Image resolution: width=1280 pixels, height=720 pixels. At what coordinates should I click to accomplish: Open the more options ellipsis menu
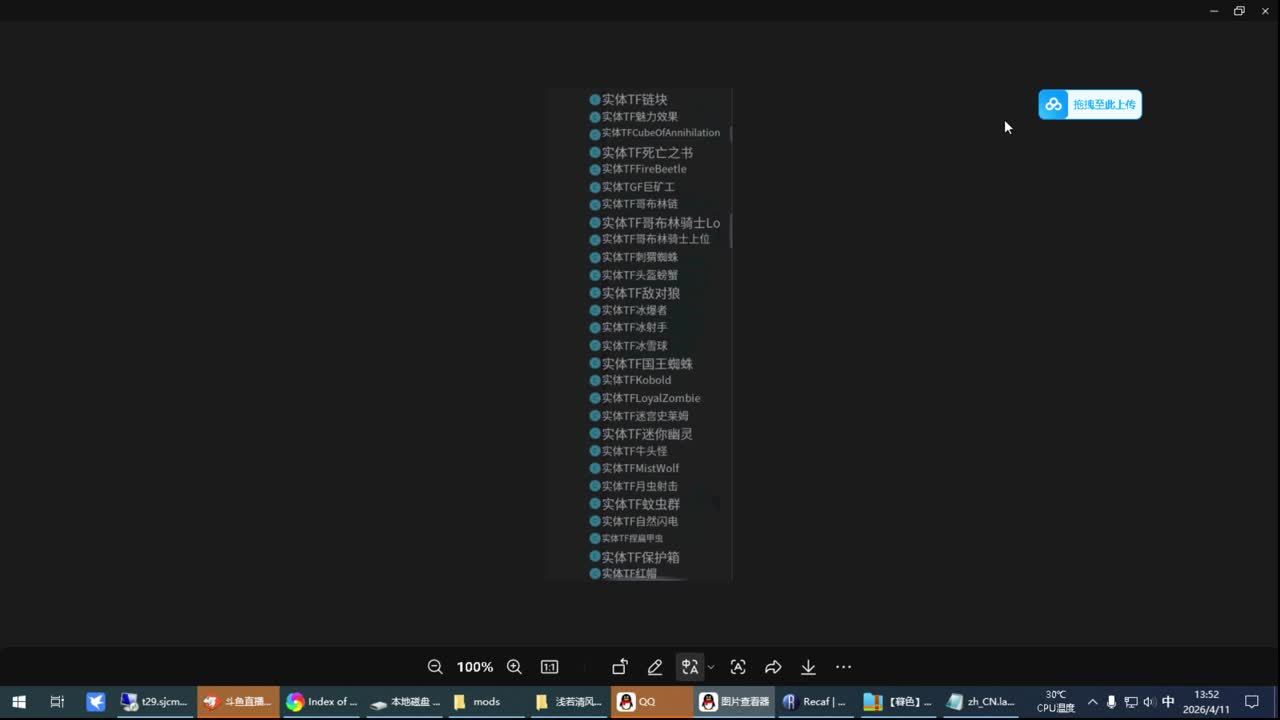[843, 667]
